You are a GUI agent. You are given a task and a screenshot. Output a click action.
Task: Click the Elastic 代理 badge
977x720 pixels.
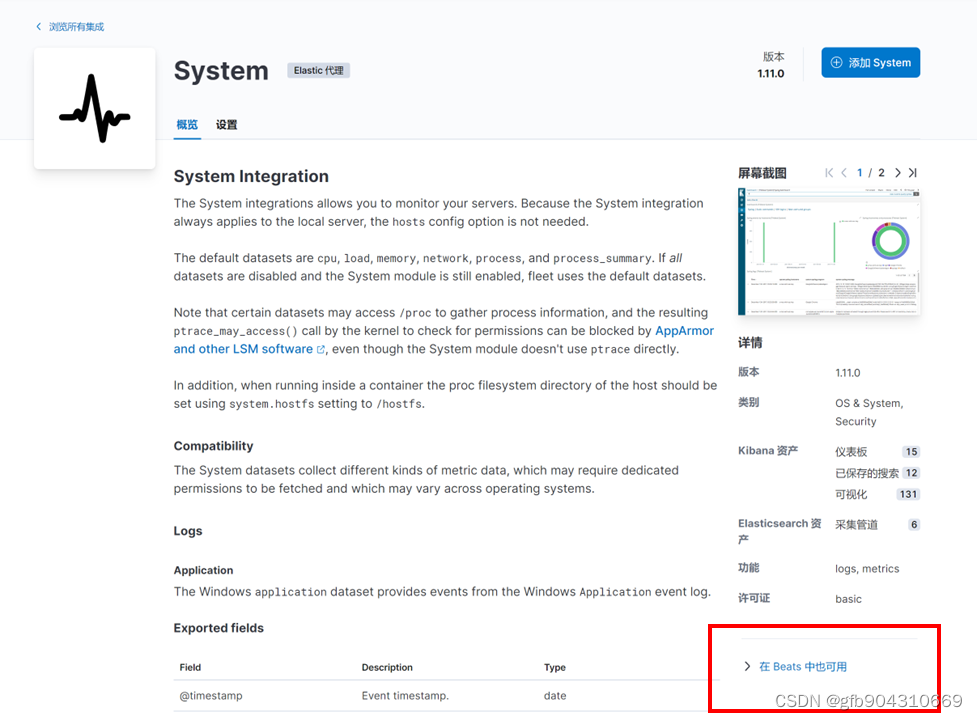click(x=318, y=70)
